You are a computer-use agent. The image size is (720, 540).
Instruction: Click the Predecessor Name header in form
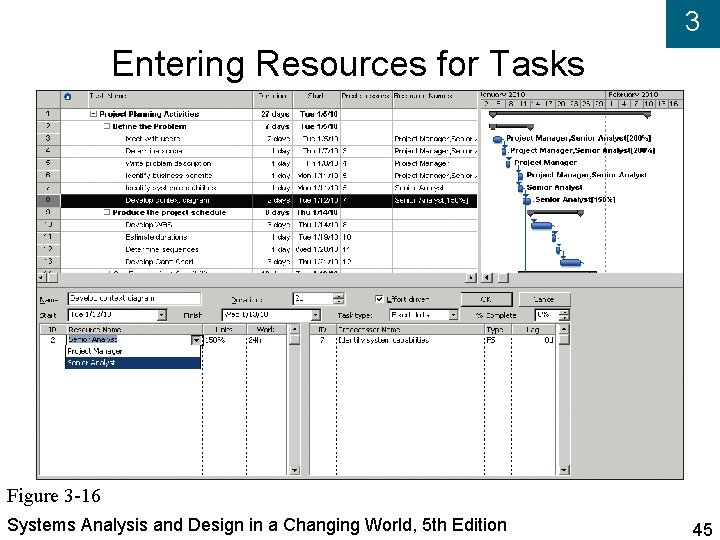click(x=410, y=330)
